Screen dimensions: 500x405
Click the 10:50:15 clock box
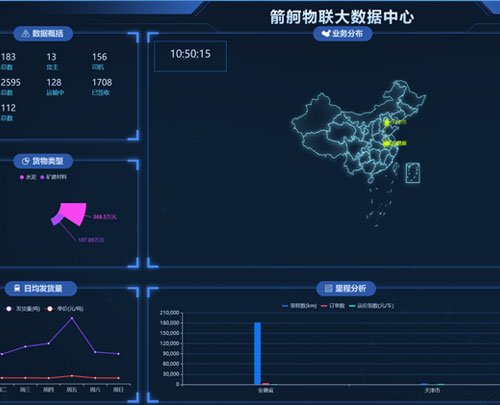[190, 56]
